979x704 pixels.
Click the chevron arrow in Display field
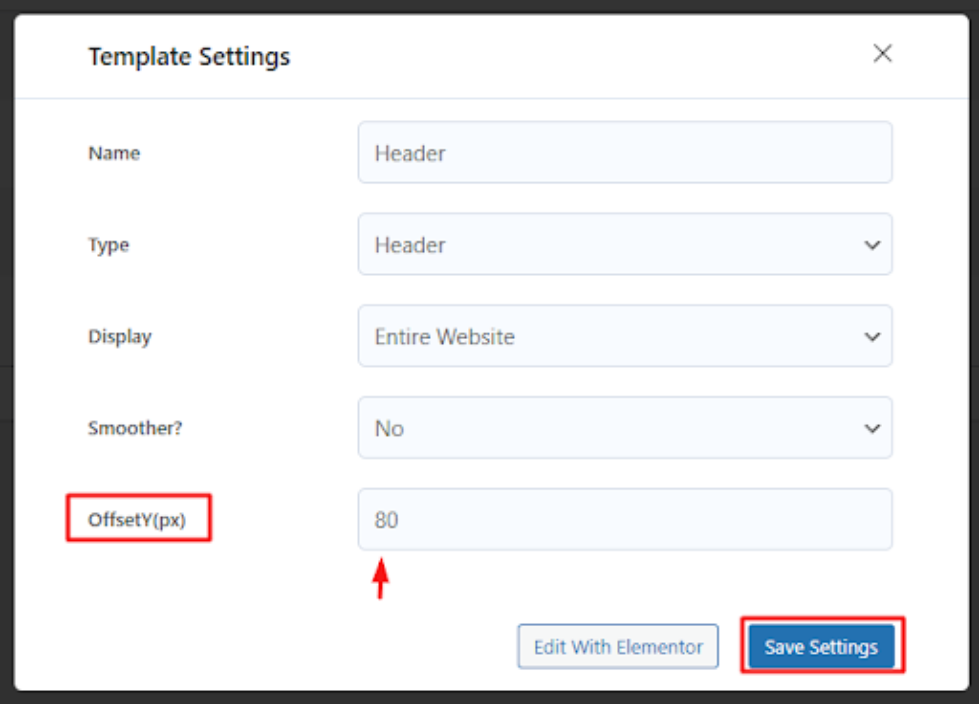872,337
